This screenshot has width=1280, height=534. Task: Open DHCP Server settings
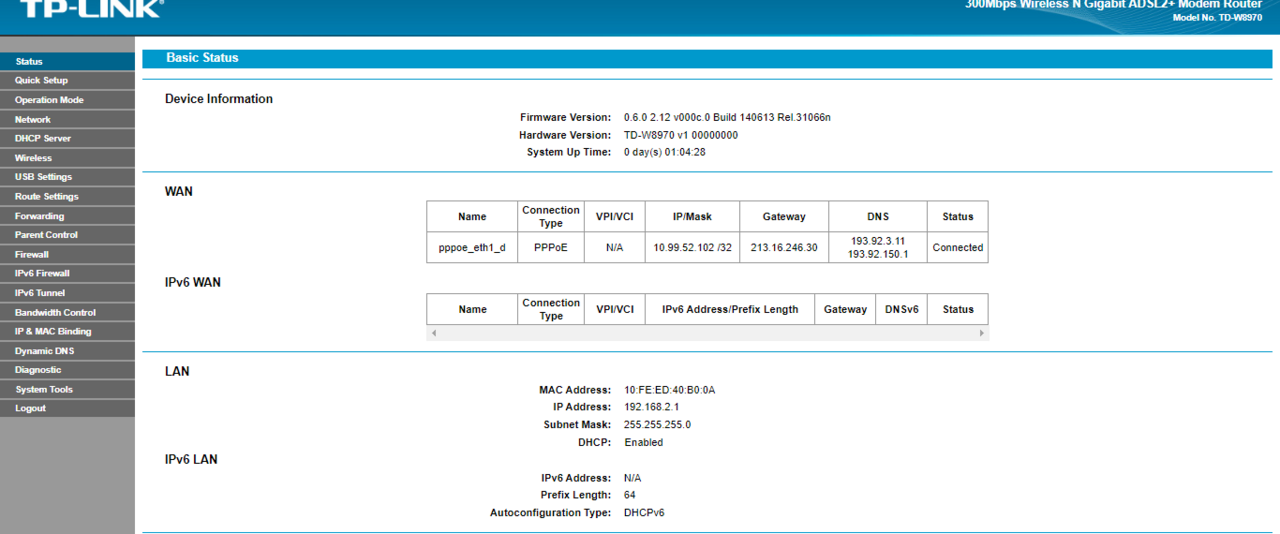[x=67, y=138]
